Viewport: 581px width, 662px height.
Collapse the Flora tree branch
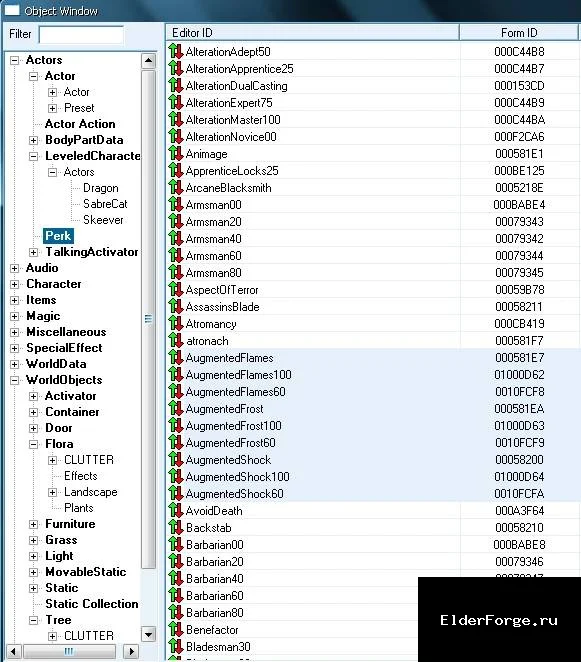tap(33, 444)
